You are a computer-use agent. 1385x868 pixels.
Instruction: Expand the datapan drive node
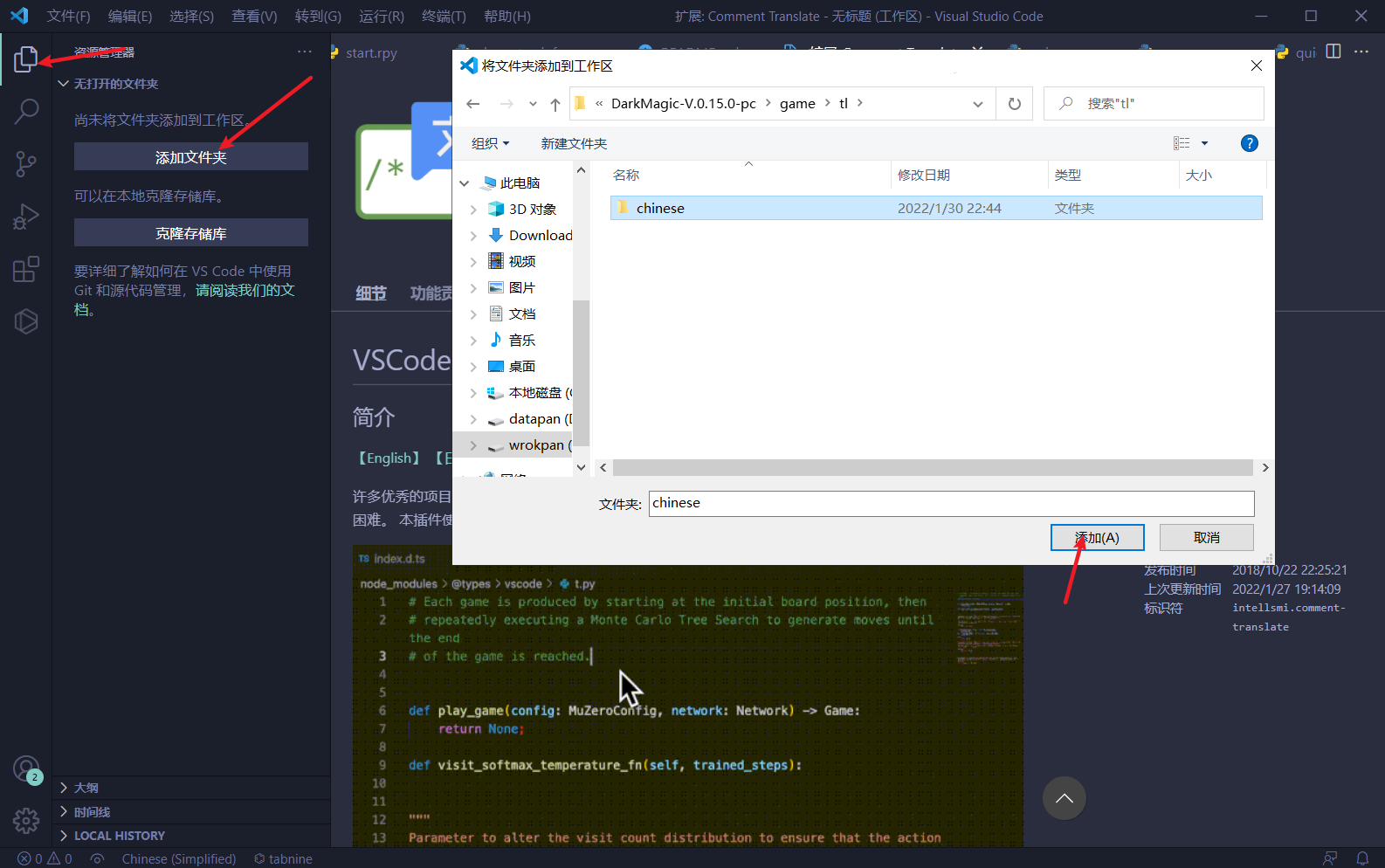point(474,419)
